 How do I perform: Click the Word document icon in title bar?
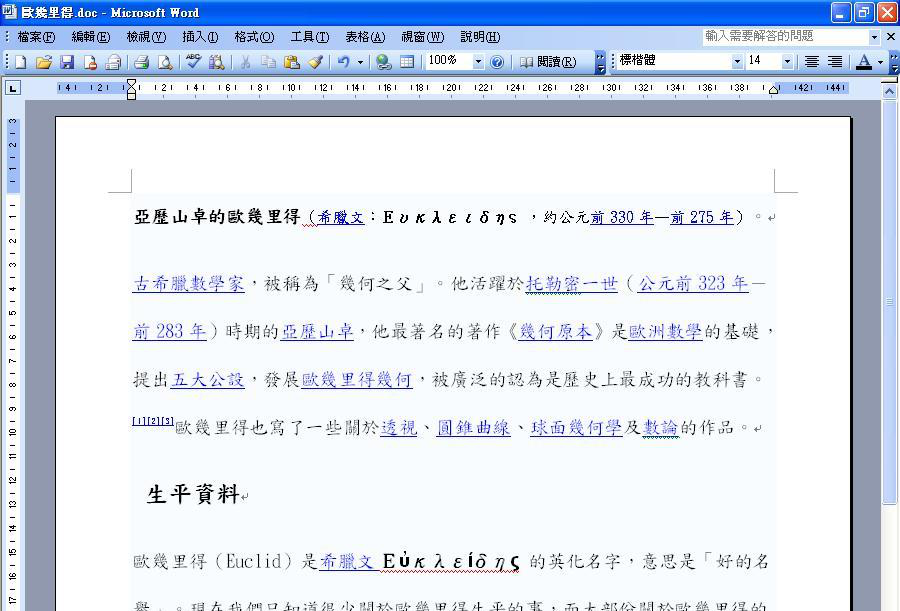(9, 12)
